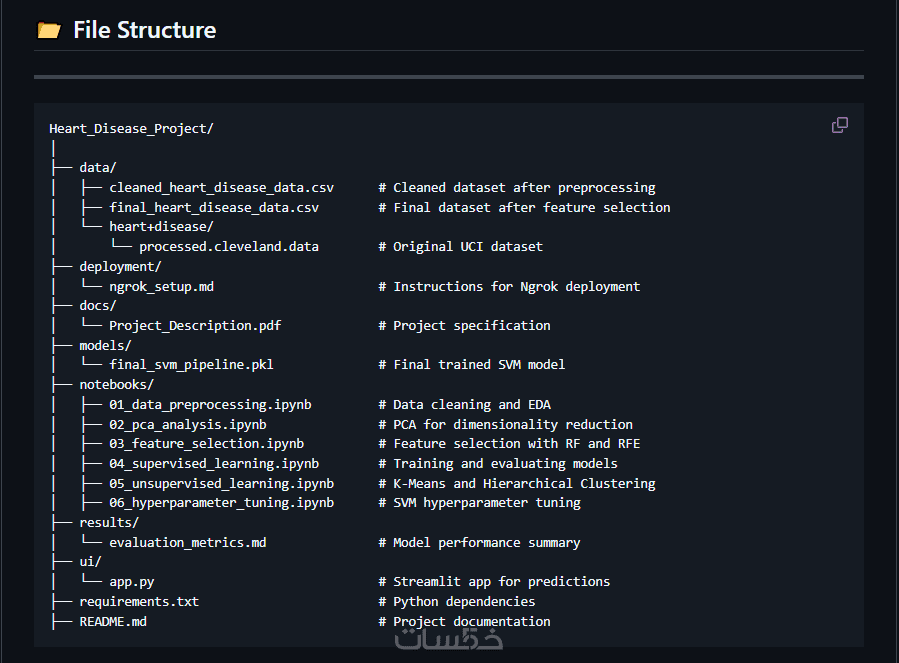Select 04_supervised_learning.ipynb notebook name

pos(214,463)
